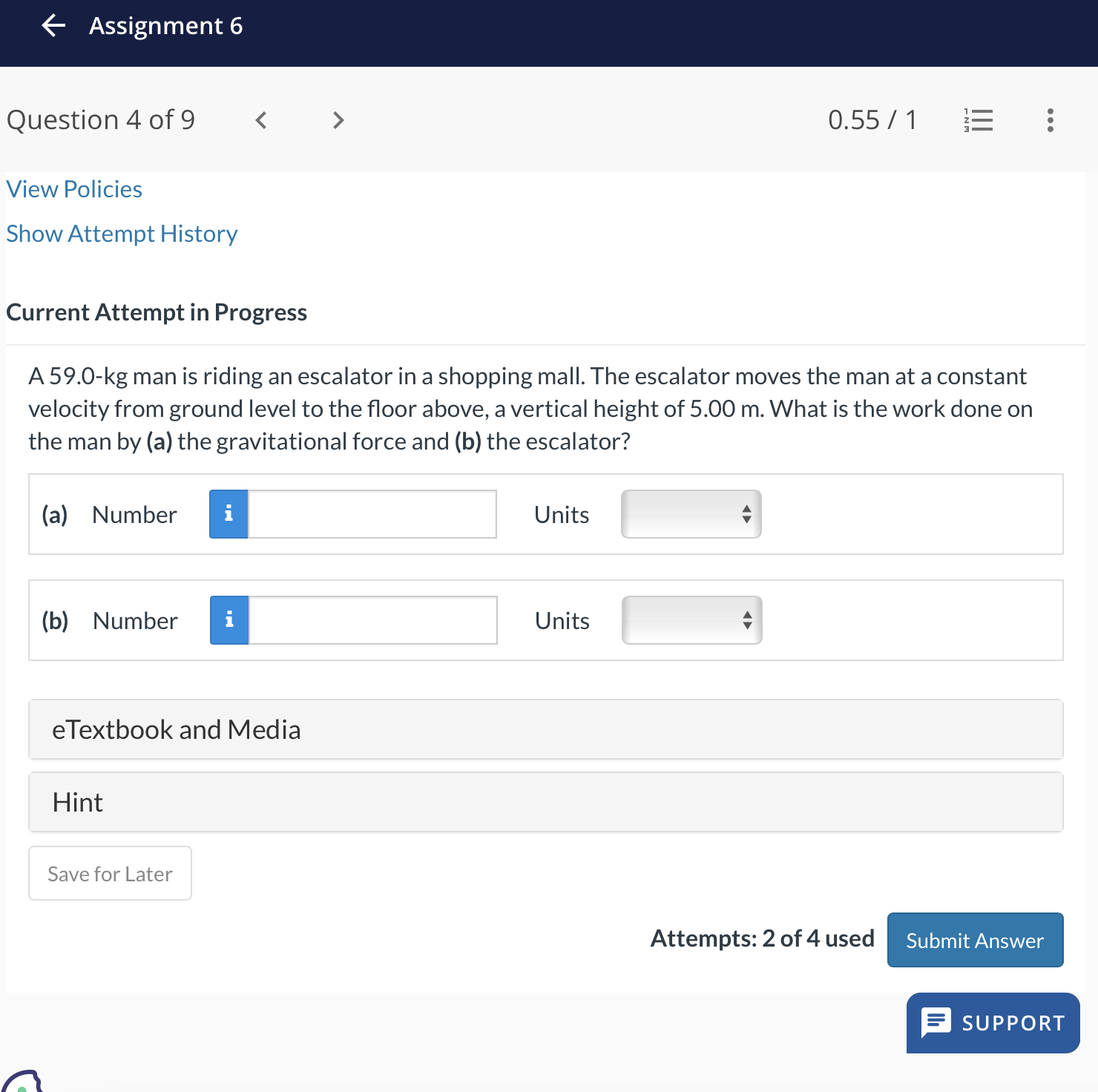Click the score display 0.55 / 1
The width and height of the screenshot is (1098, 1092).
[x=872, y=120]
